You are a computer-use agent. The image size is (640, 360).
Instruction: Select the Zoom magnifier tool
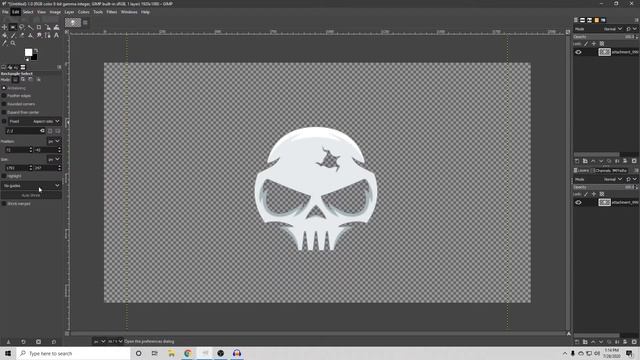pos(13,43)
